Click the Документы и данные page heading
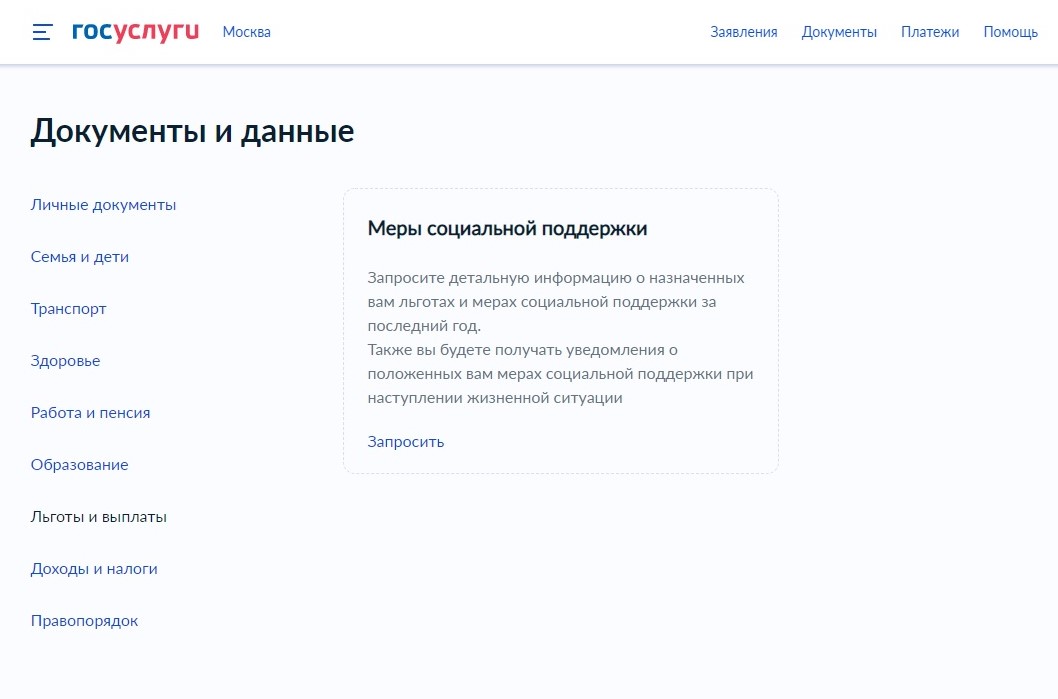This screenshot has height=699, width=1058. pos(192,131)
